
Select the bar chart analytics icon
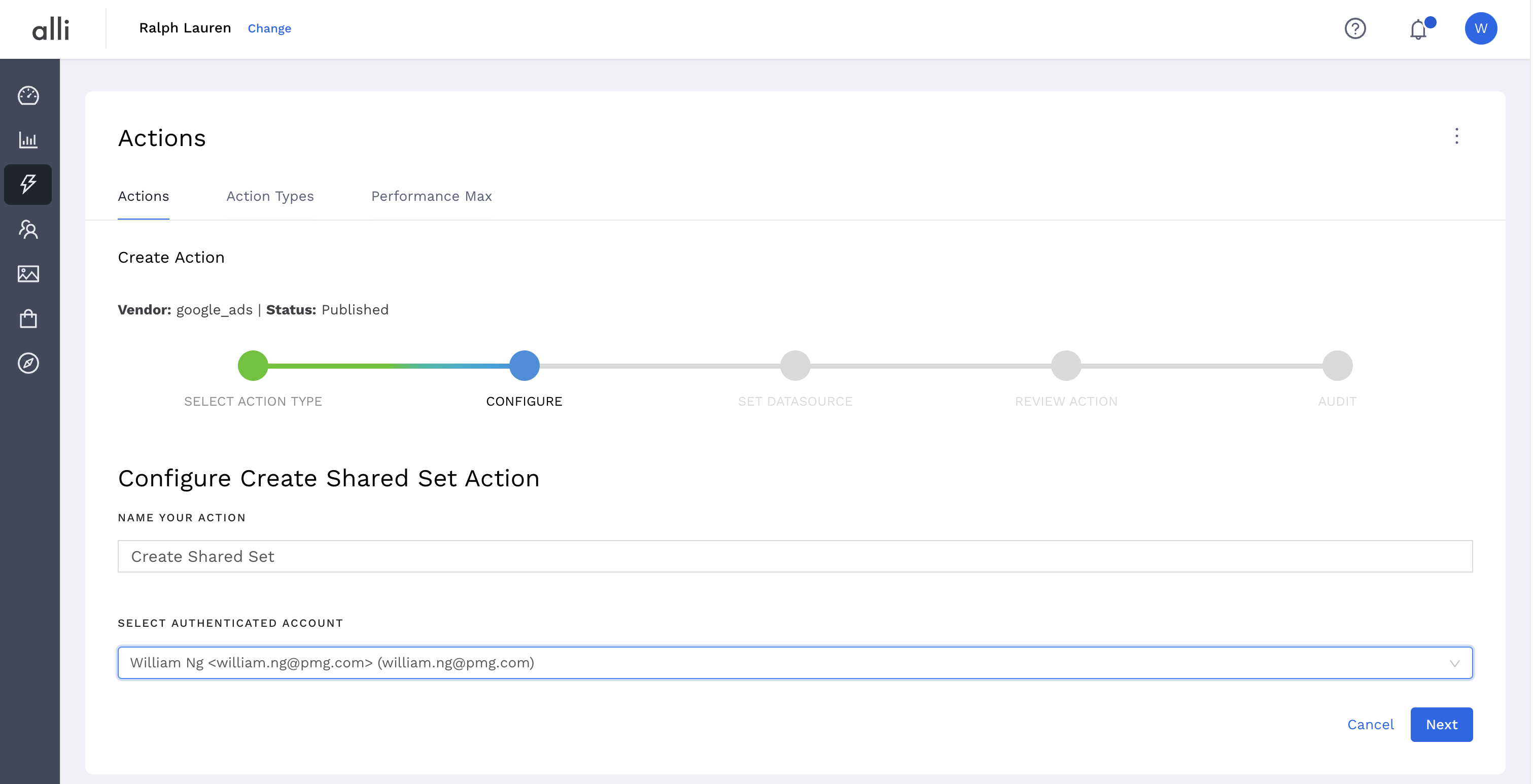[29, 140]
